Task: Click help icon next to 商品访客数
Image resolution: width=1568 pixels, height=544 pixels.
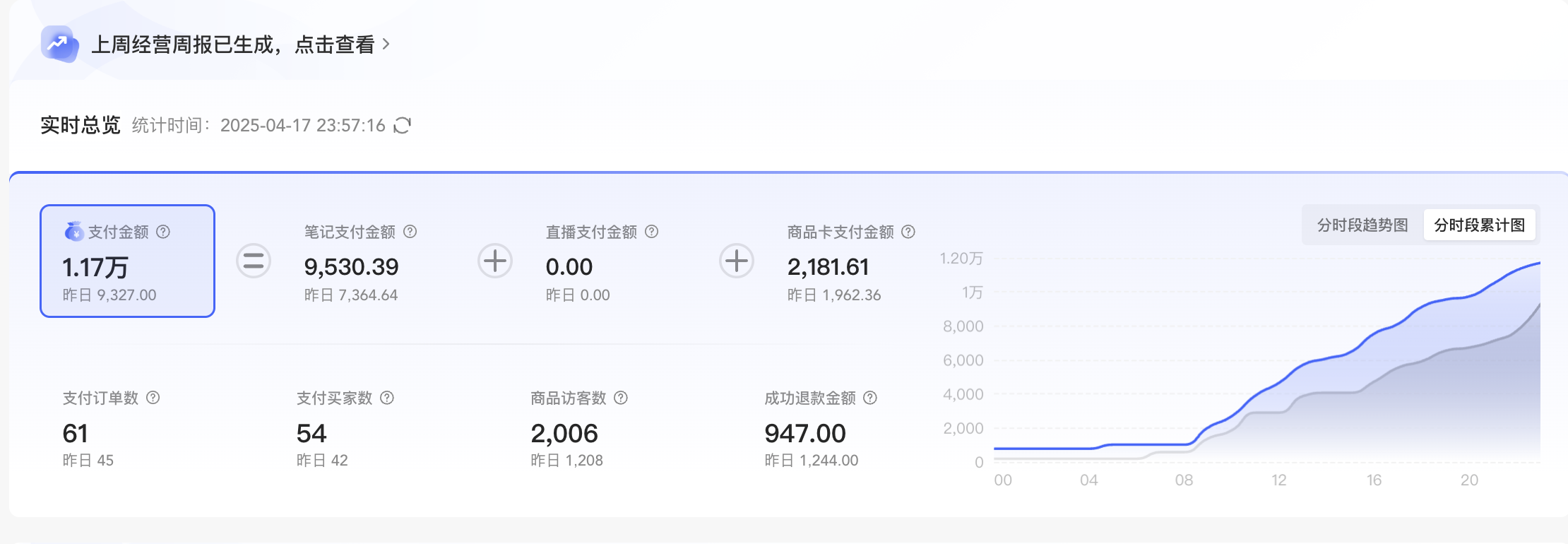Action: point(621,398)
